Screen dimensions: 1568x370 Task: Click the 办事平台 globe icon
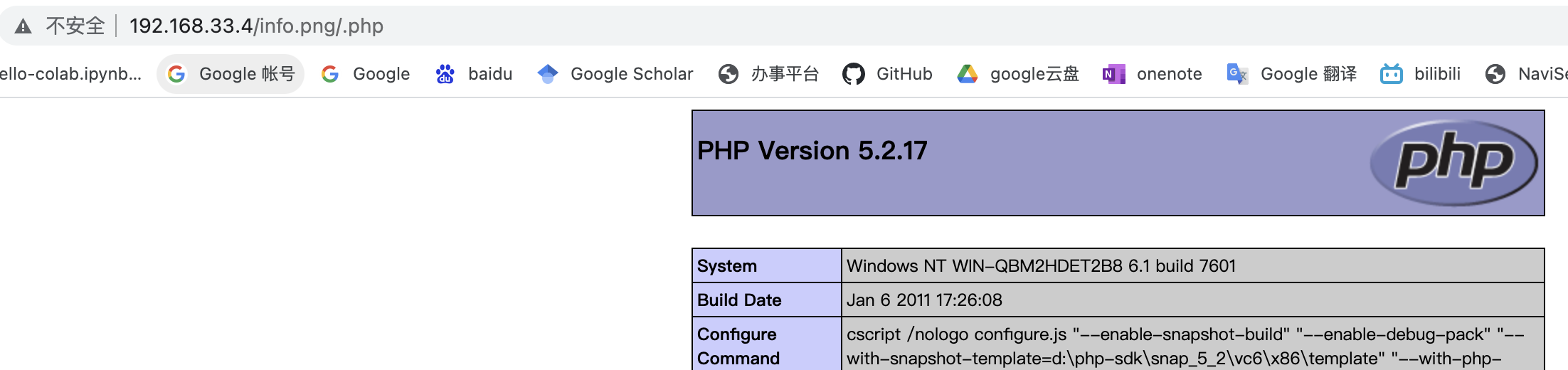(729, 74)
